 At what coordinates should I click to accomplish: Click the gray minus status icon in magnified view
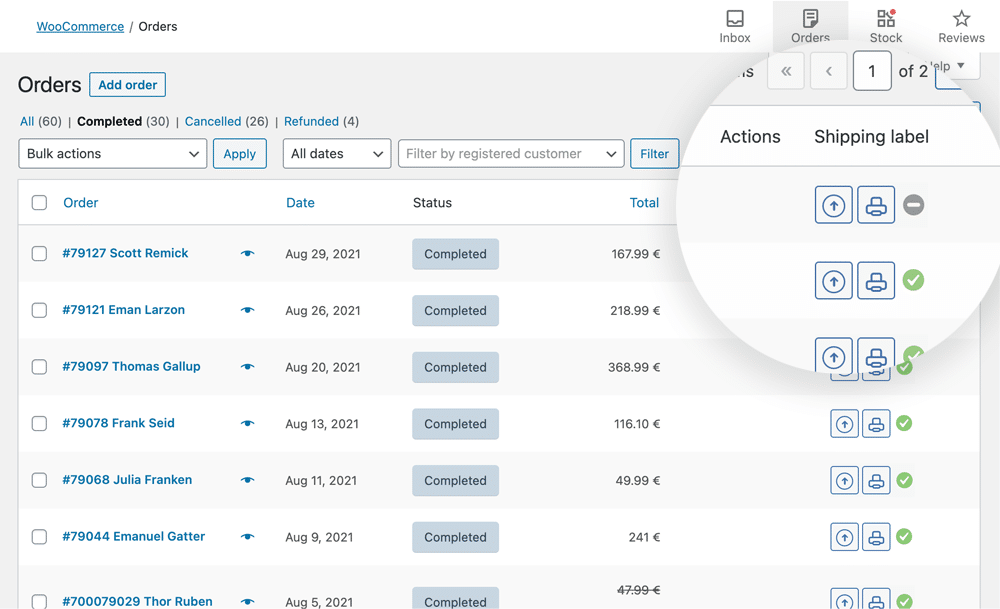click(x=913, y=205)
